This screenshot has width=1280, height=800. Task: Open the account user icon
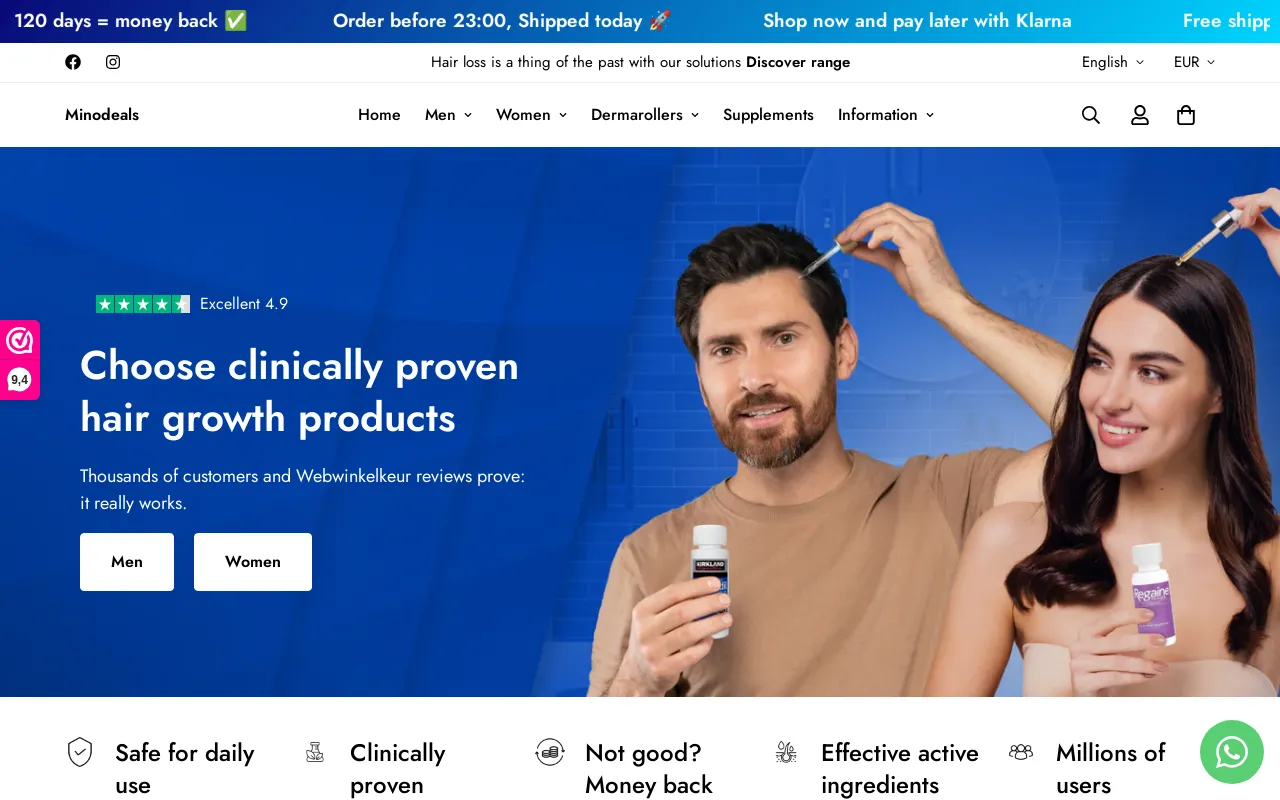tap(1140, 115)
